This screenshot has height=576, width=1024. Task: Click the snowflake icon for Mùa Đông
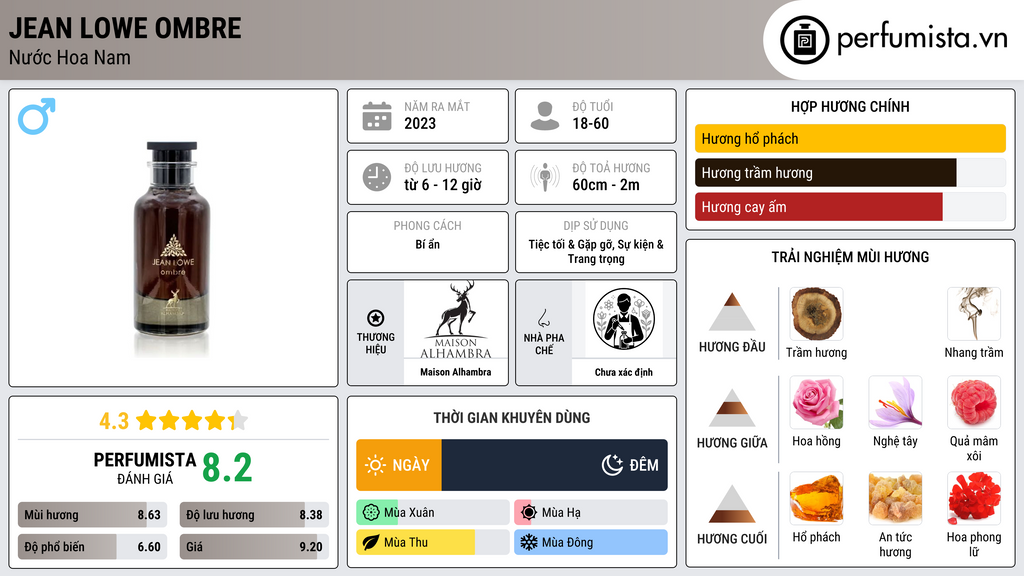(529, 542)
